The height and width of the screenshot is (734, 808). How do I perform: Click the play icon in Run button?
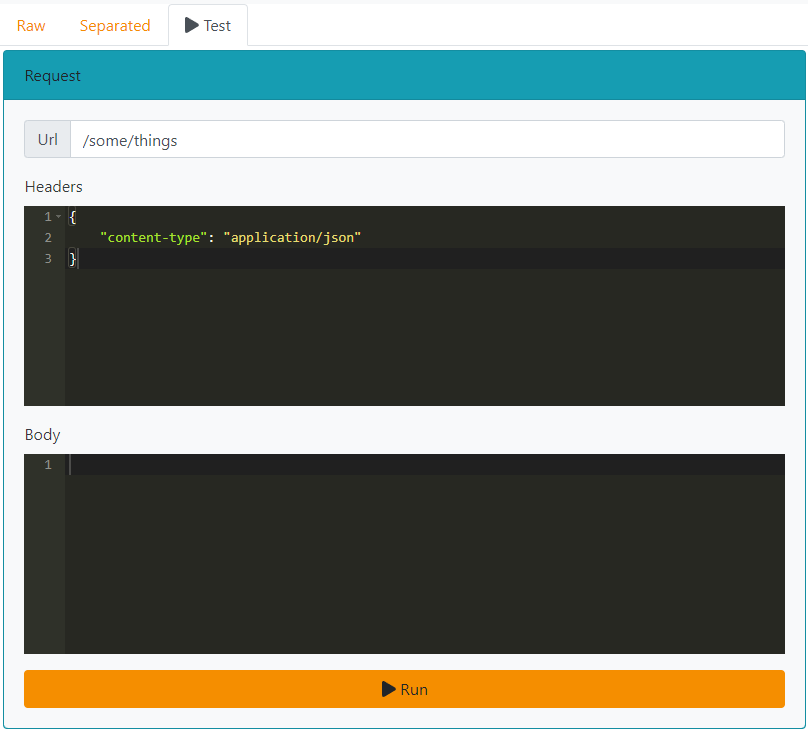389,689
